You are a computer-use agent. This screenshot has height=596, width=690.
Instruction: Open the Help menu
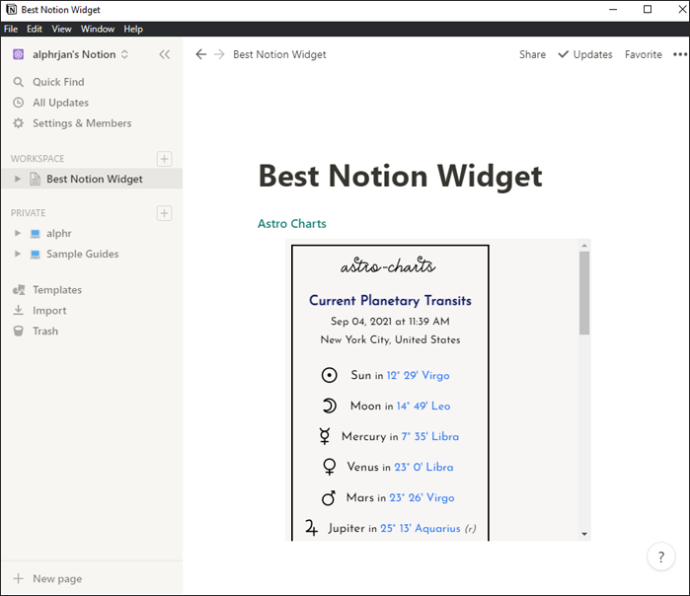click(133, 29)
